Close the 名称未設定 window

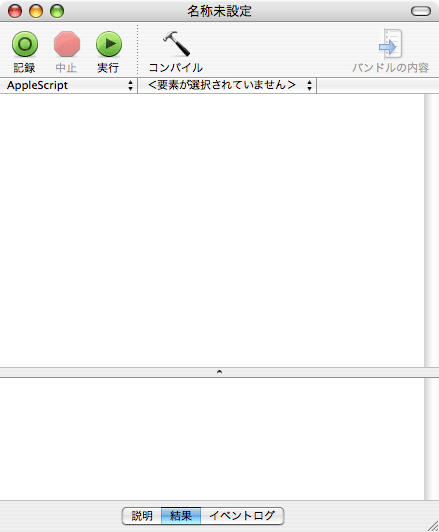(15, 11)
